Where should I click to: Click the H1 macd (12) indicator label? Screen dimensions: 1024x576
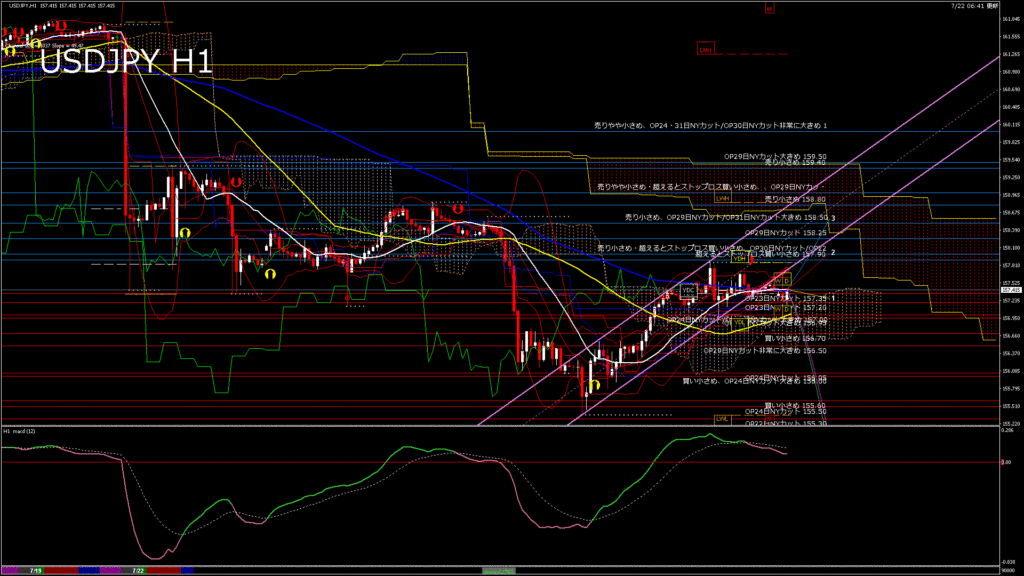click(x=20, y=432)
